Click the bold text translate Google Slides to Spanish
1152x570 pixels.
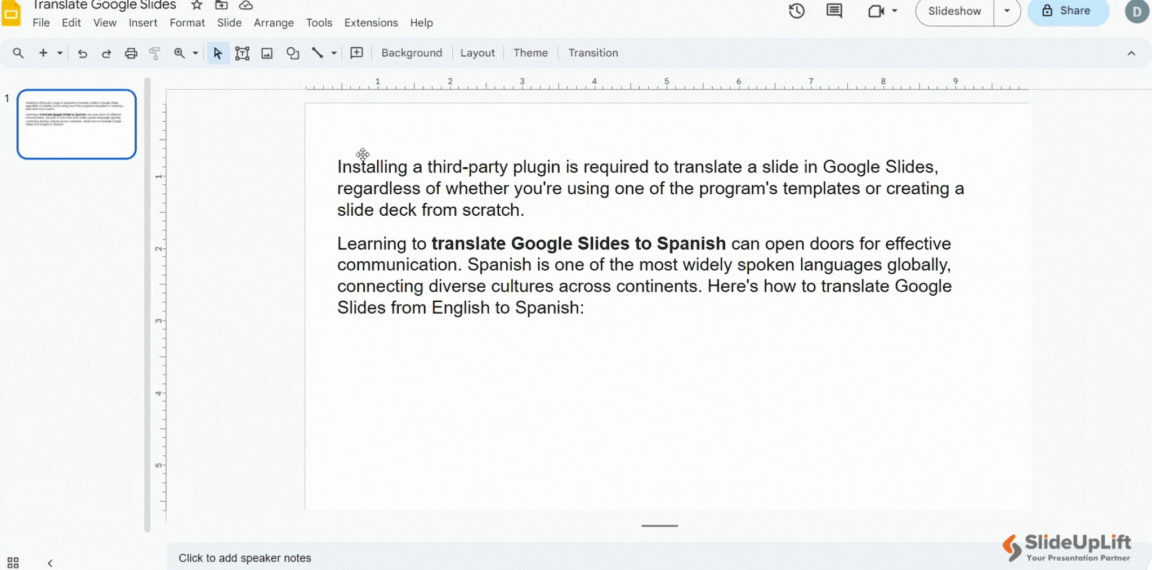tap(579, 244)
